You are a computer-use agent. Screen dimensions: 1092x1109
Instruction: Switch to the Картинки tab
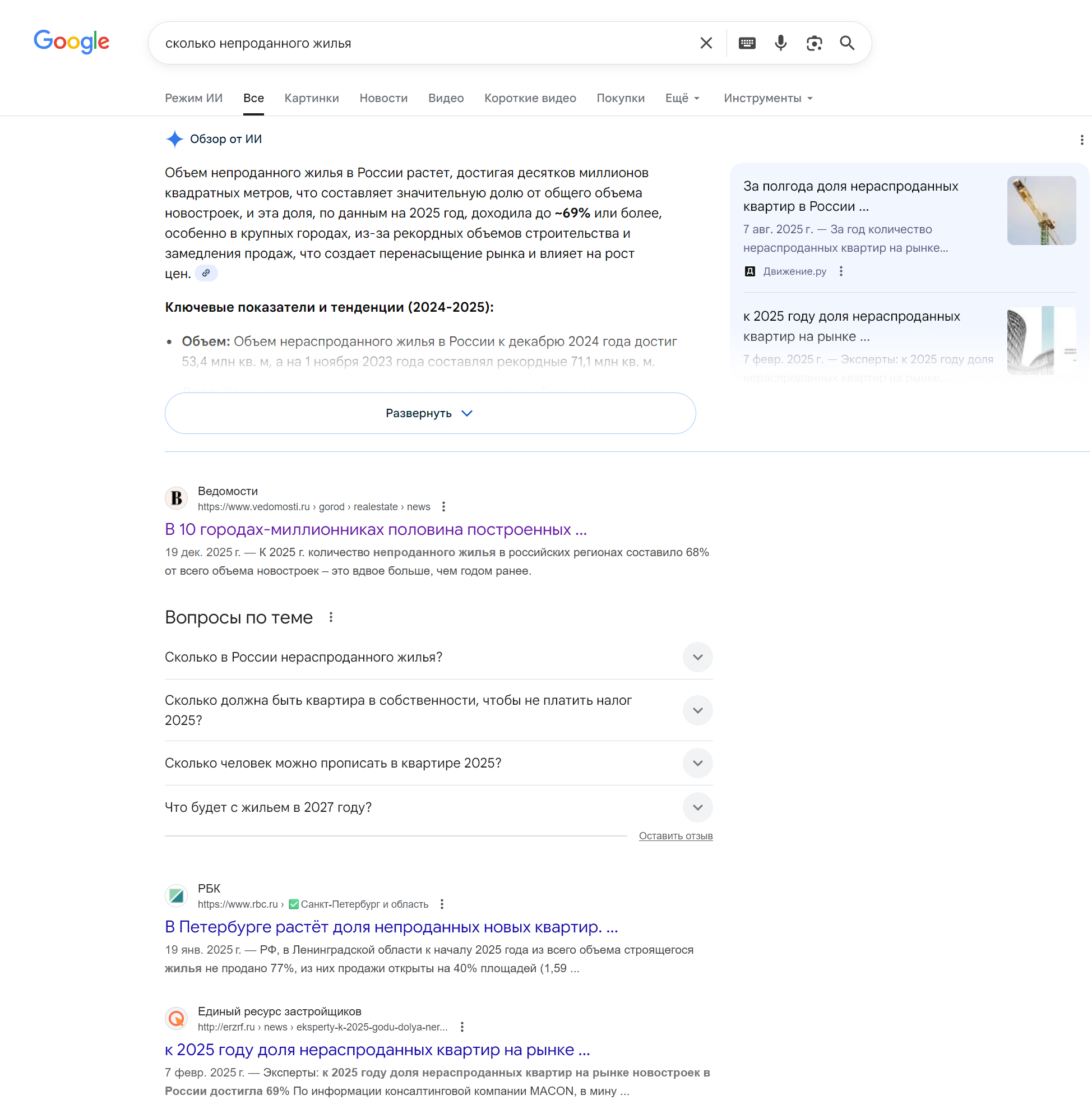312,98
